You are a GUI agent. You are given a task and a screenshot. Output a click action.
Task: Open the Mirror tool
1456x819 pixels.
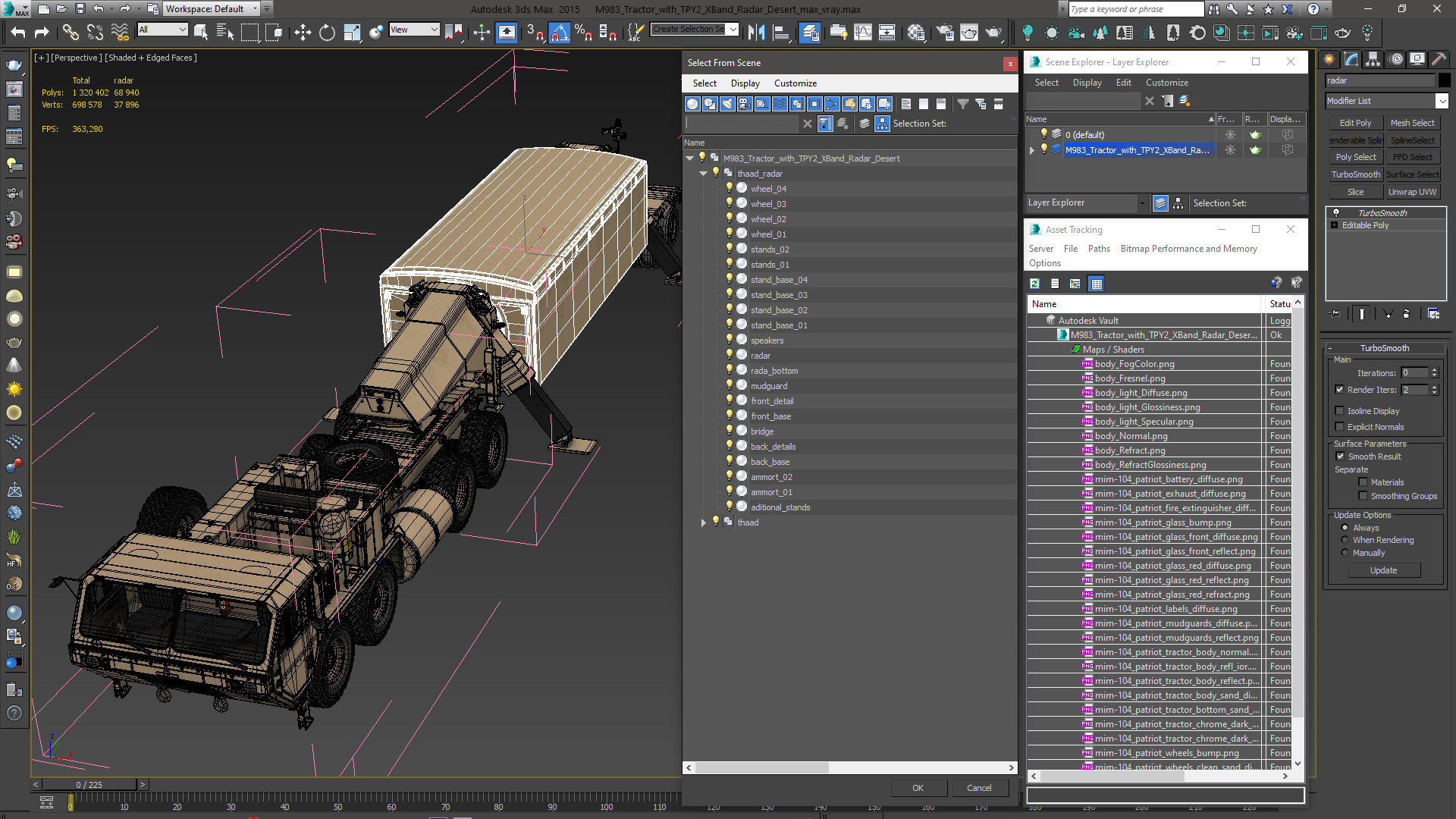click(756, 32)
